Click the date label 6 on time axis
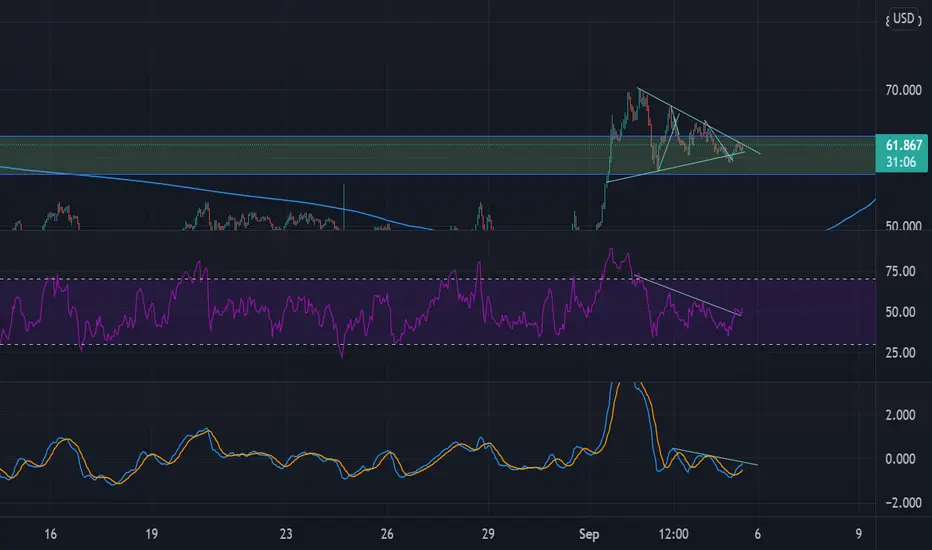The width and height of the screenshot is (932, 550). [757, 534]
